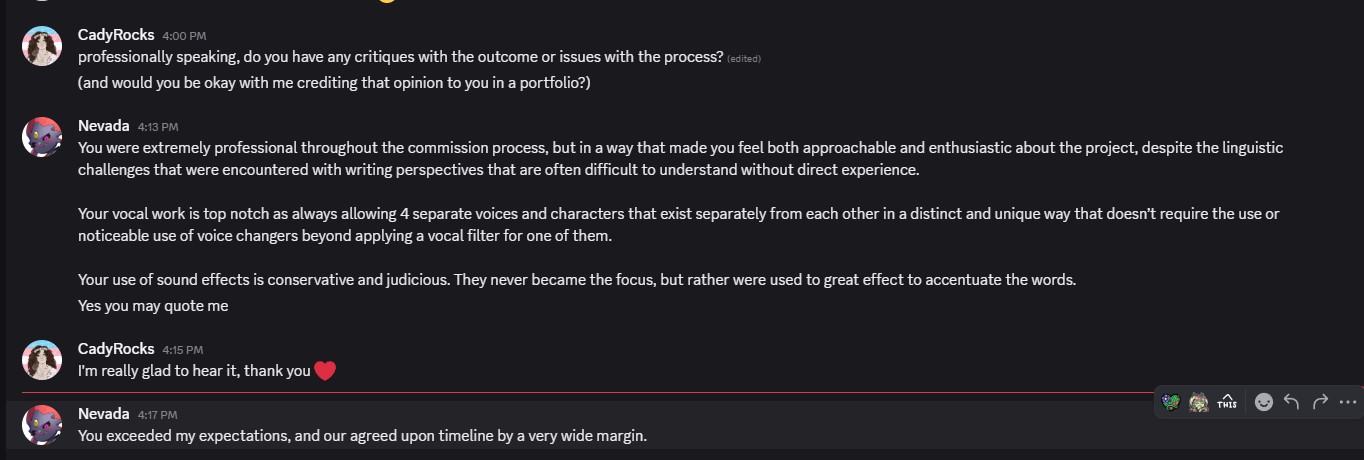1364x460 pixels.
Task: React with the green flower heart emoji
Action: click(1171, 402)
